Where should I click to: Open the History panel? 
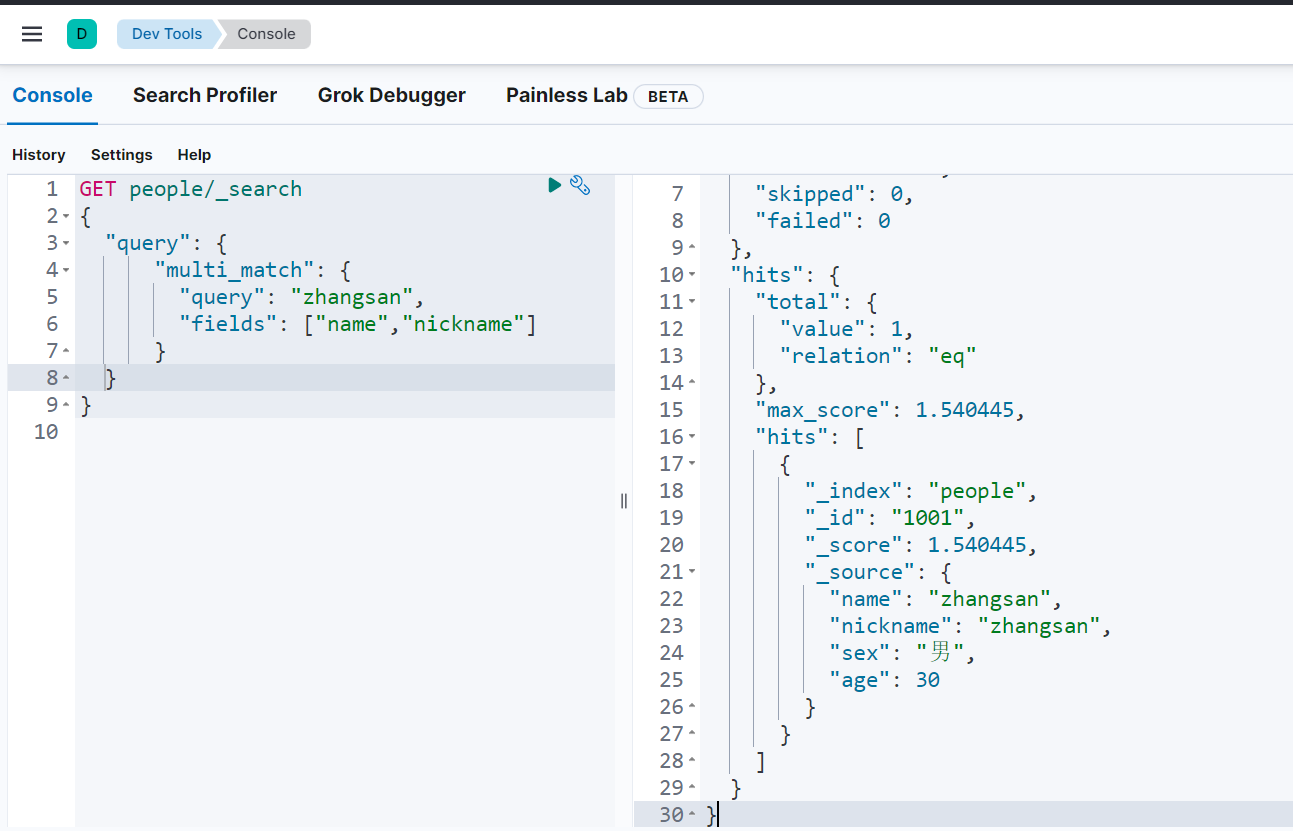coord(39,155)
